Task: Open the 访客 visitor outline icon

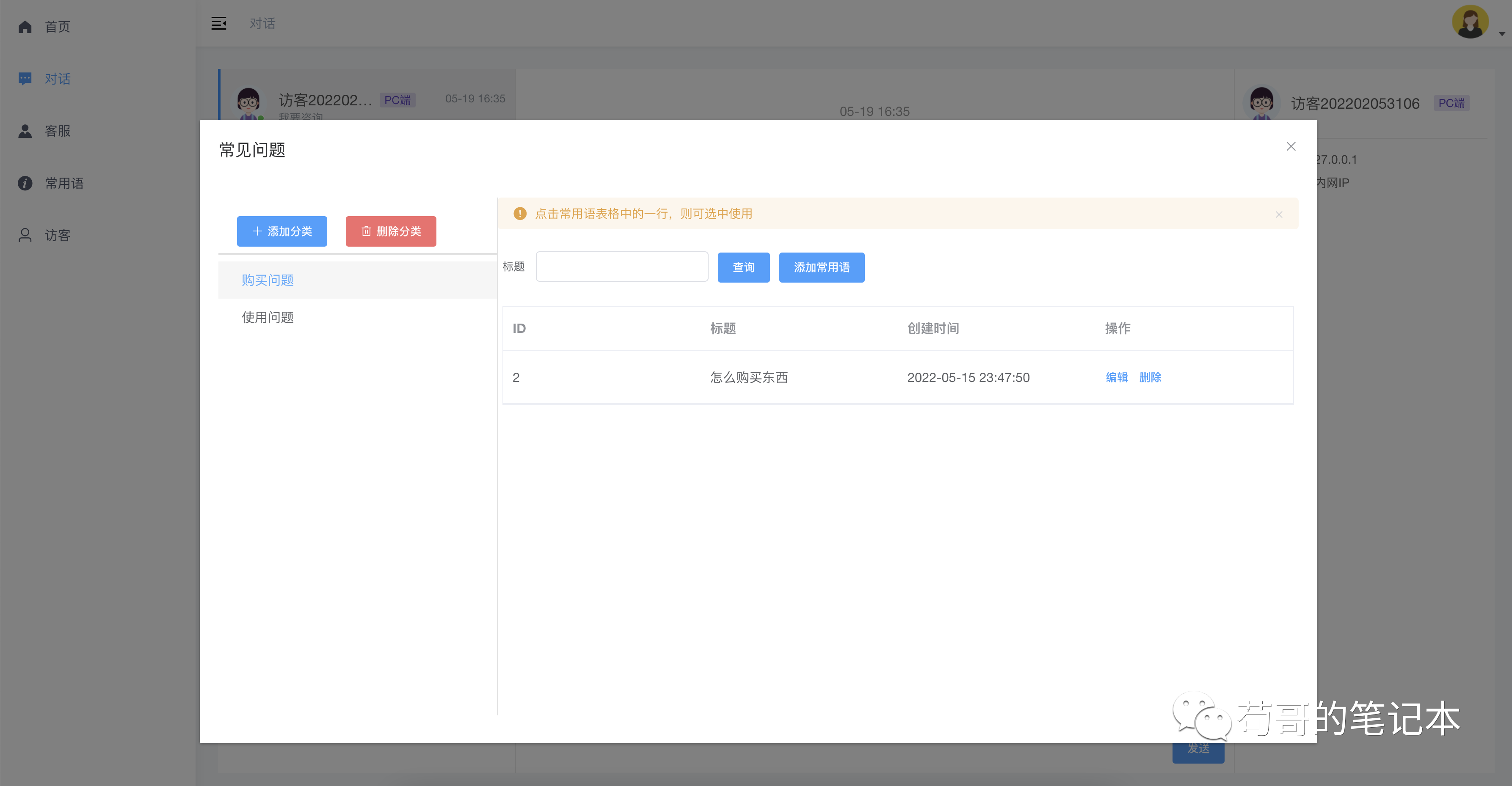Action: (x=25, y=235)
